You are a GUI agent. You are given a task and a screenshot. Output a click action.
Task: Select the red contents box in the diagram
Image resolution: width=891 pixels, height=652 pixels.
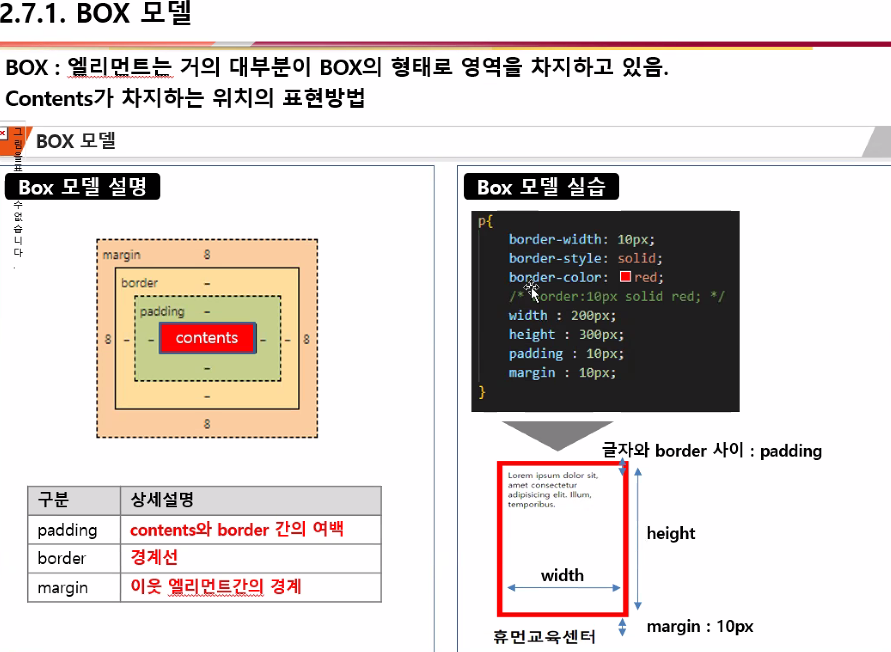(x=207, y=338)
